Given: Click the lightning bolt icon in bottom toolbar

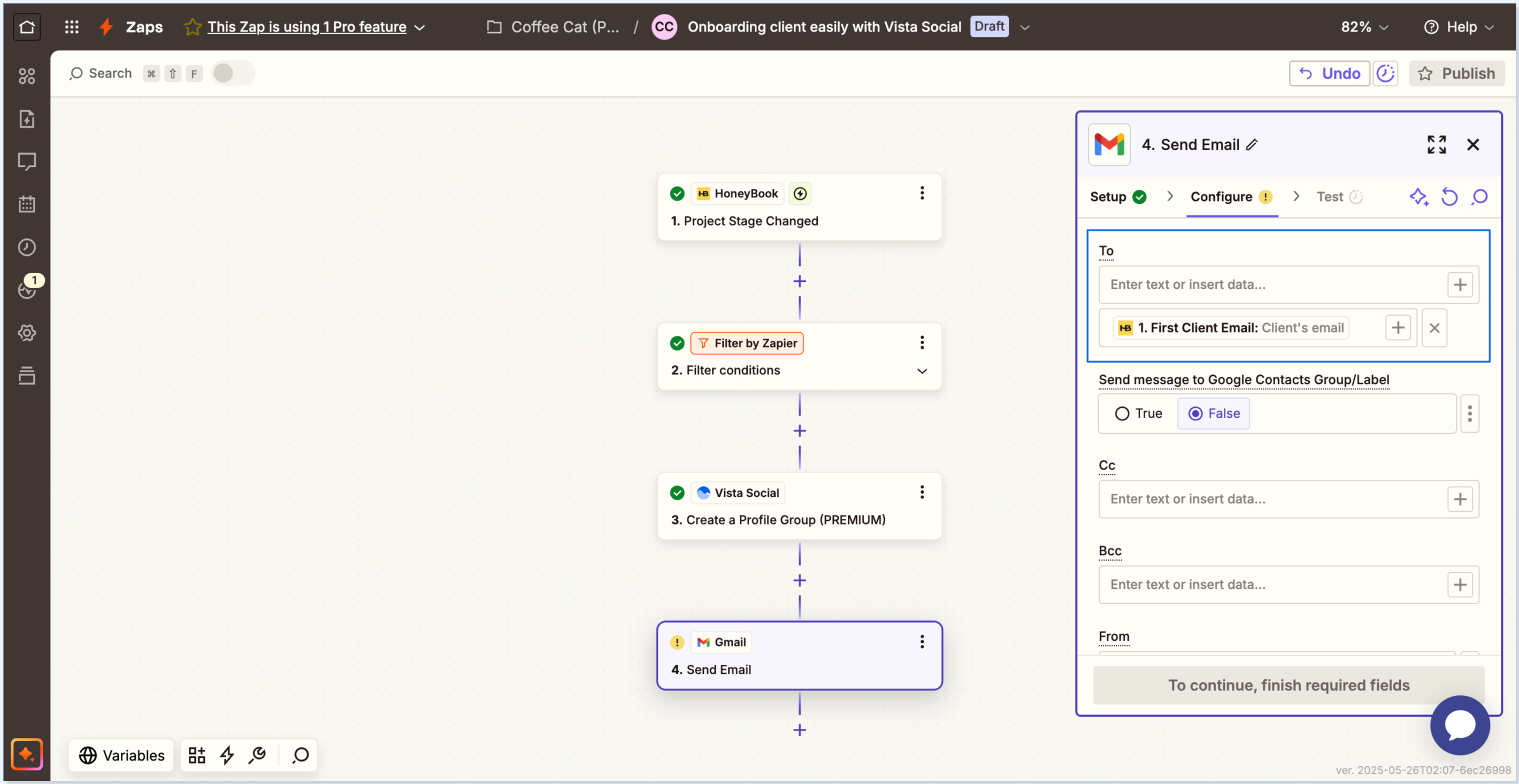Looking at the screenshot, I should pos(227,756).
